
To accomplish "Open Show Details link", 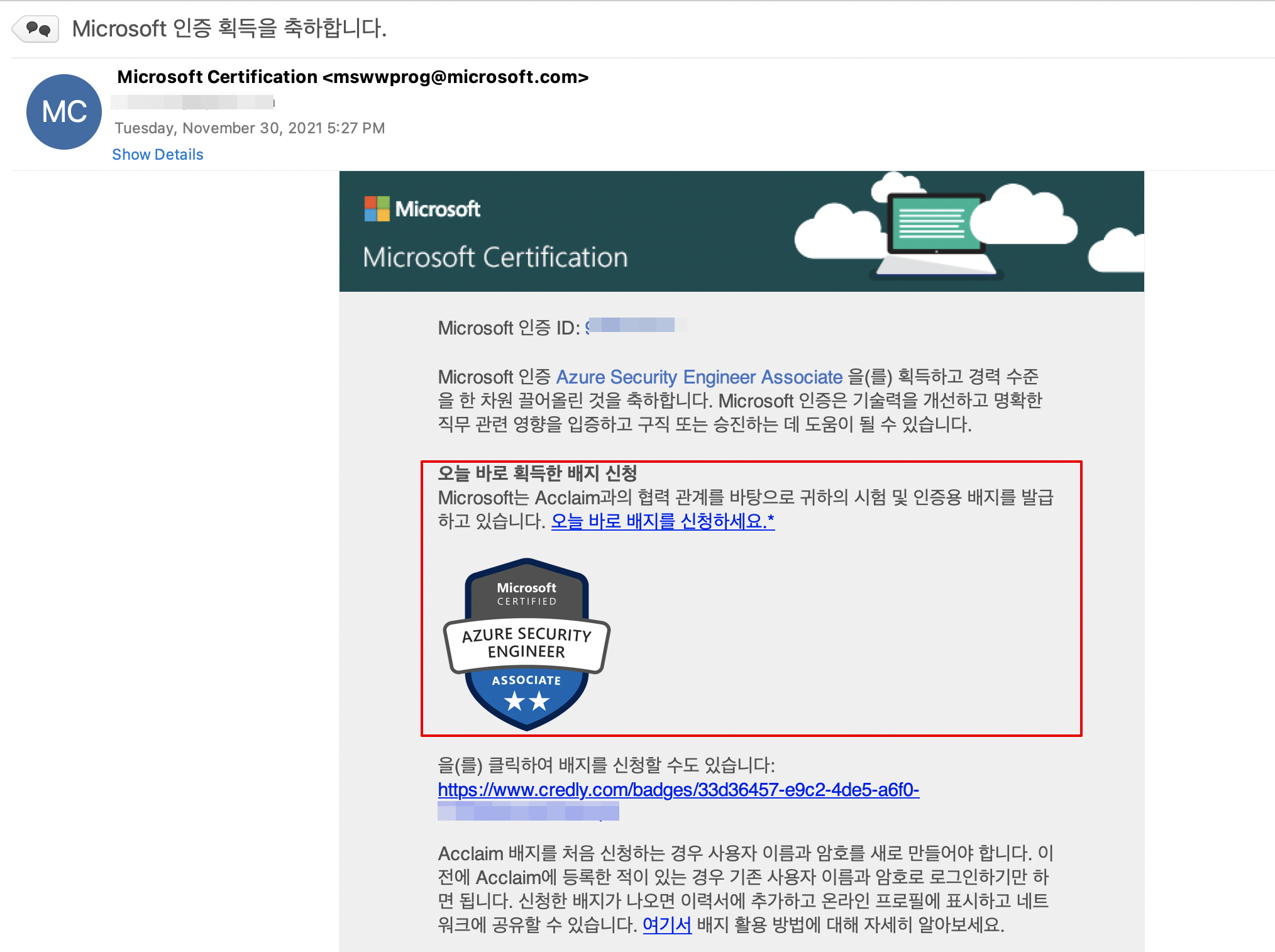I will click(x=158, y=155).
